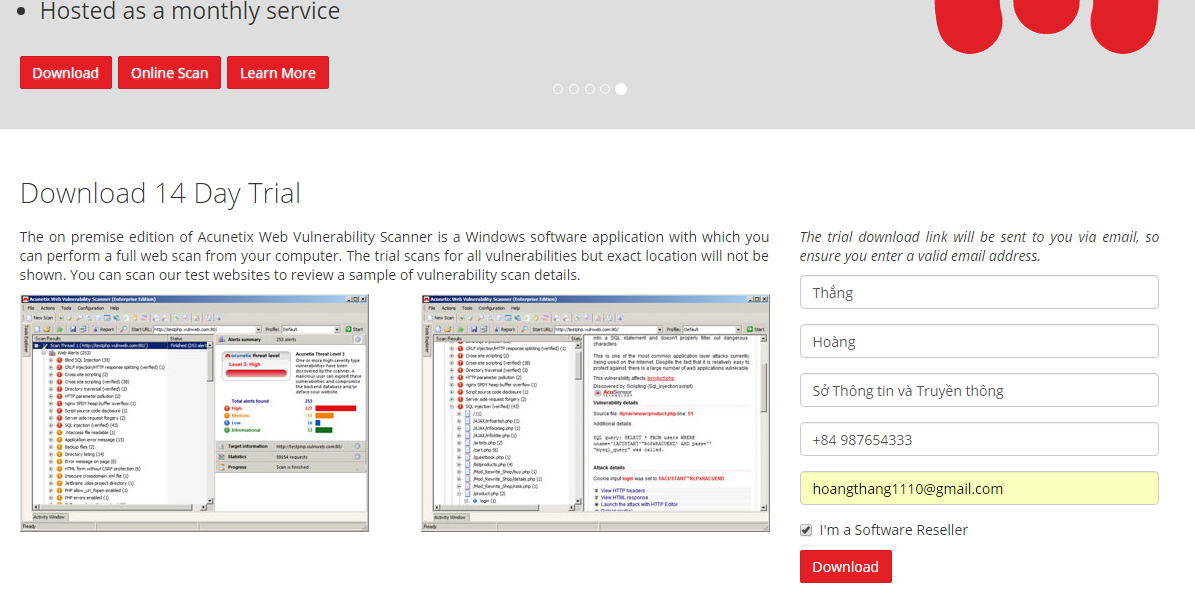Switch to the third carousel slide dot
The width and height of the screenshot is (1195, 607).
(589, 89)
